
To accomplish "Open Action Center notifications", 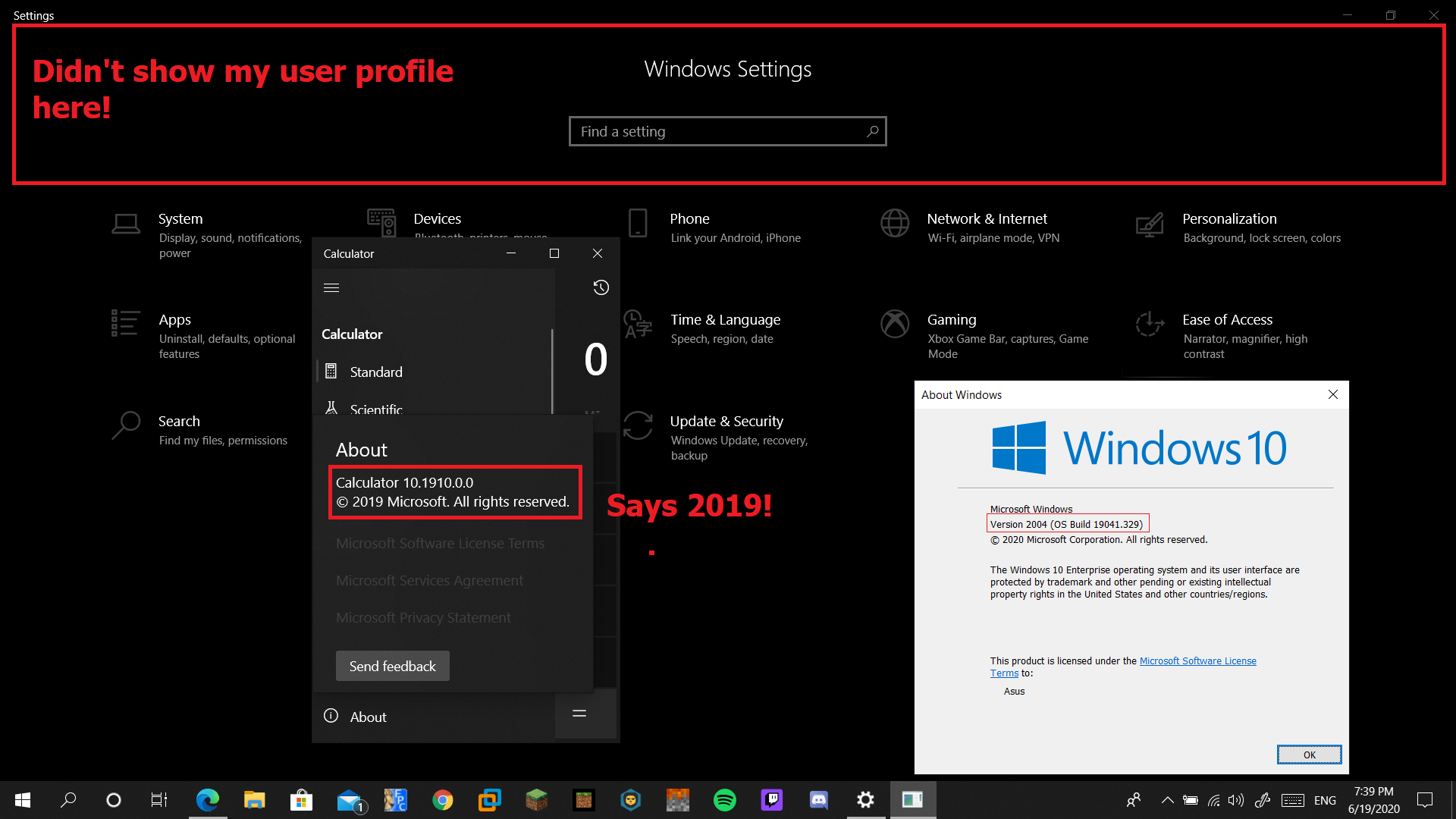I will pos(1425,800).
